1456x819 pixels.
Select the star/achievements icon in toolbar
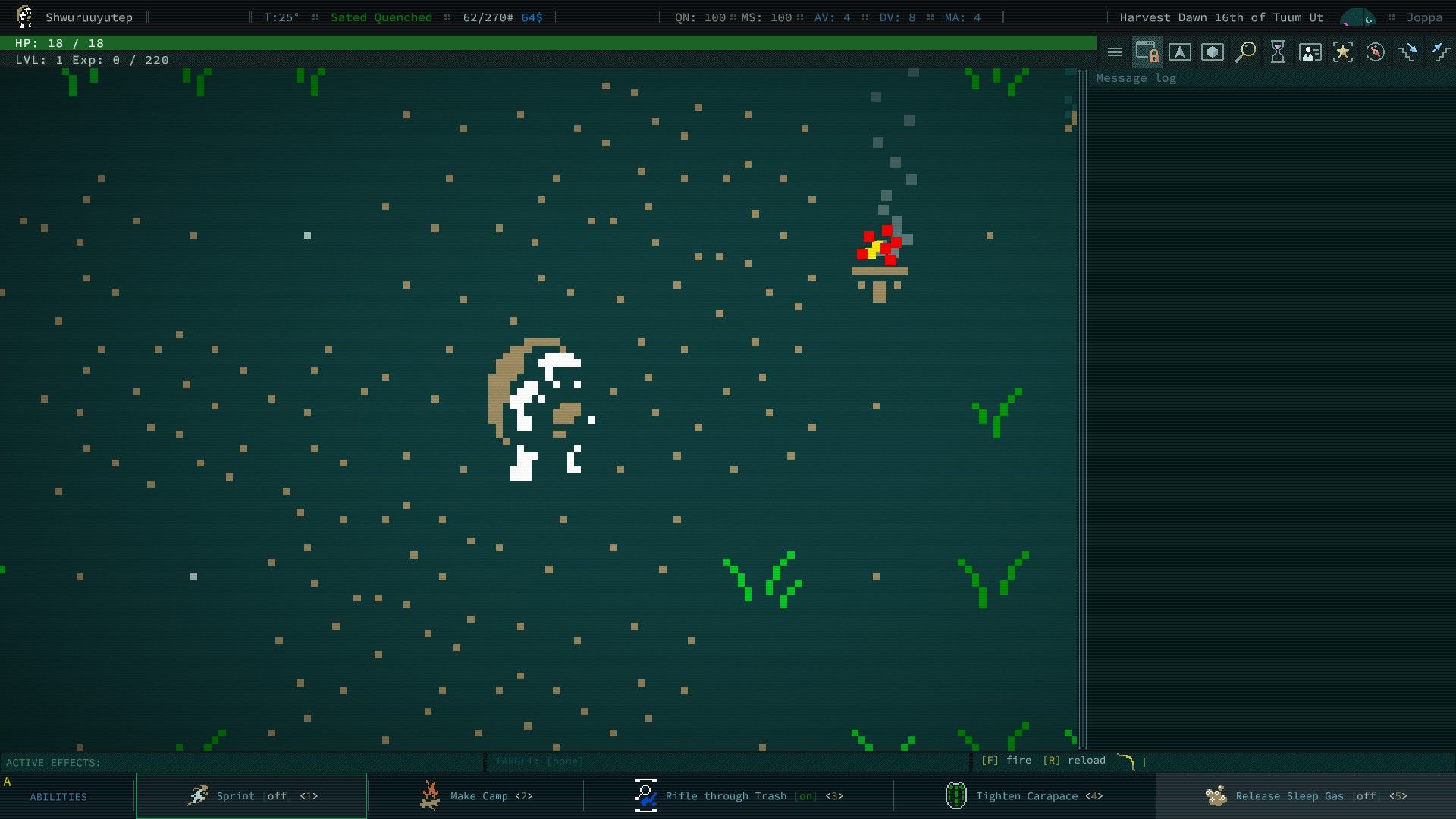[x=1342, y=51]
